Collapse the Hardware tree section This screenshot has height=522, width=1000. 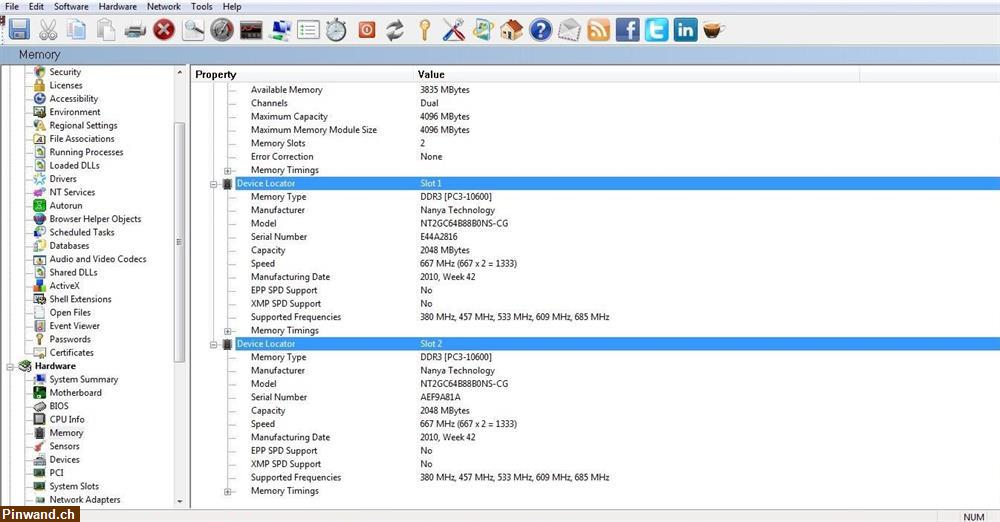[11, 366]
